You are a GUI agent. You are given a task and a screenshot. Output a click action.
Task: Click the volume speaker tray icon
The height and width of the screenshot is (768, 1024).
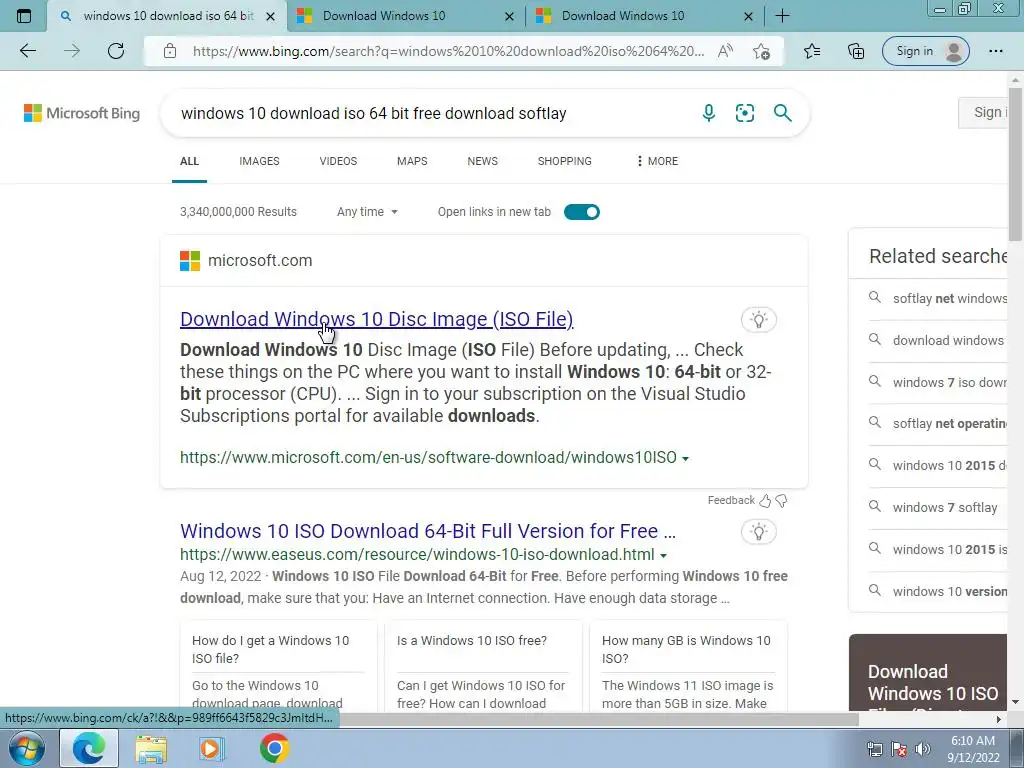pos(923,749)
